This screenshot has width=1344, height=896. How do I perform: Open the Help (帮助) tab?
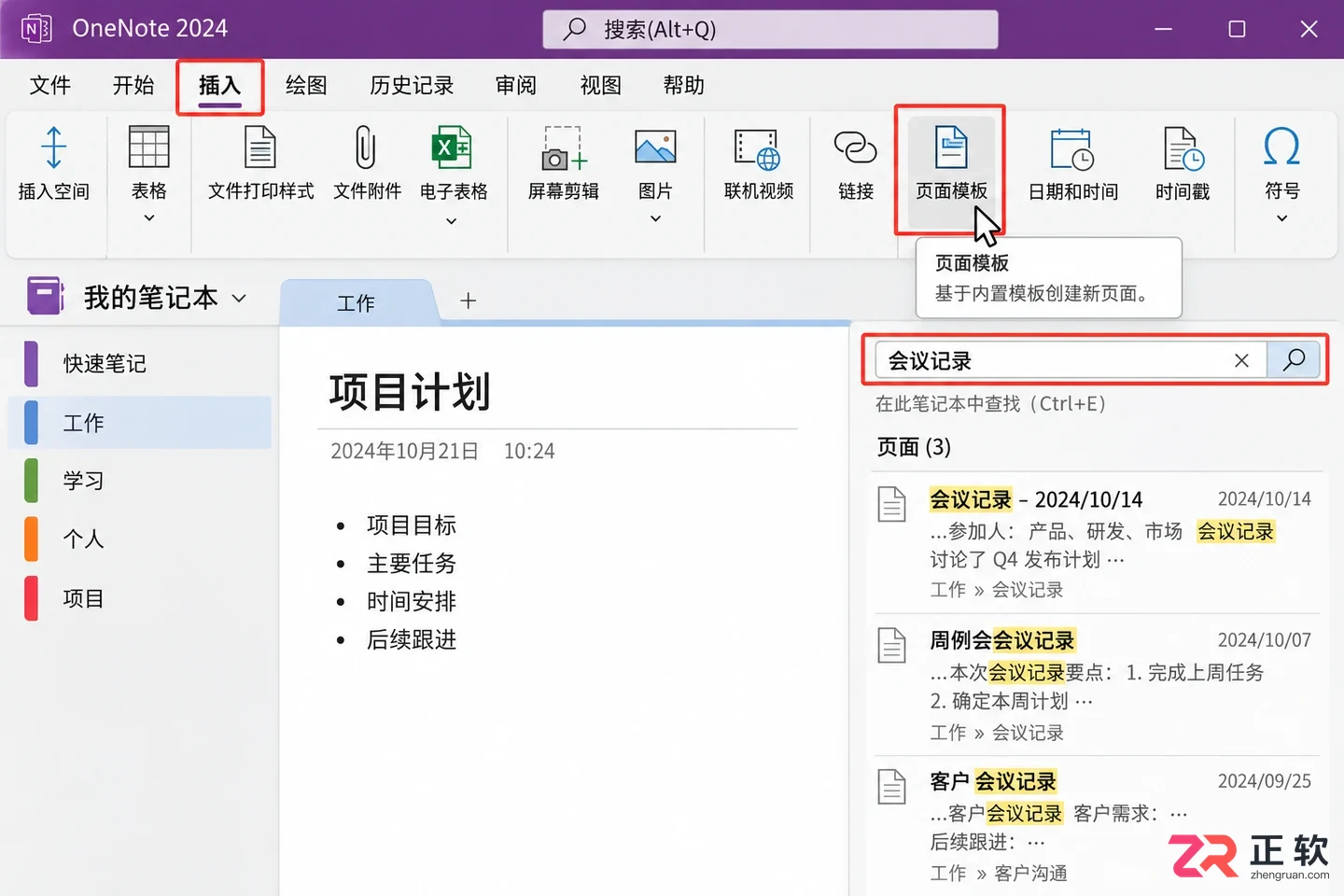click(684, 85)
